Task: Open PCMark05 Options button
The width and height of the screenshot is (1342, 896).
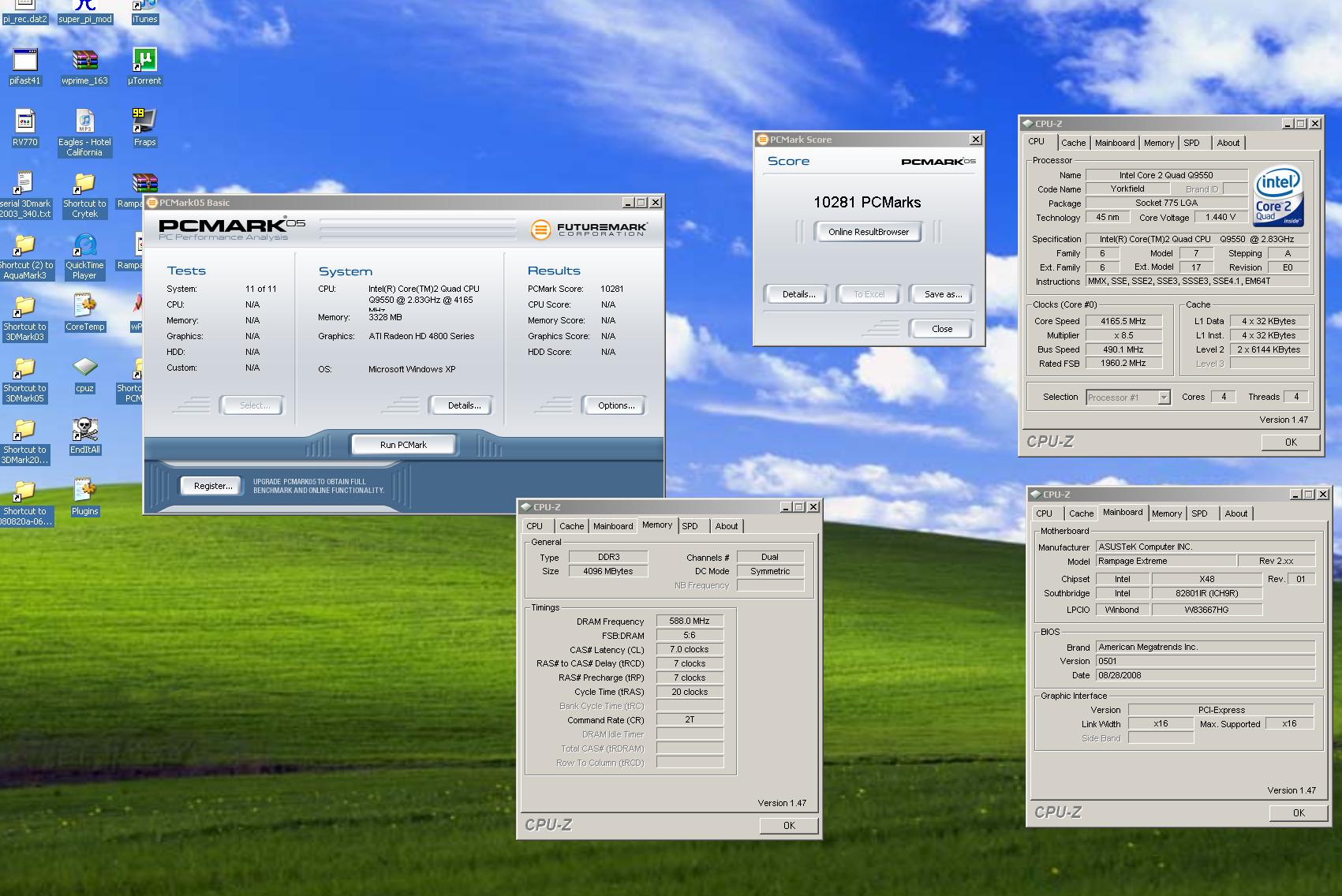Action: click(615, 405)
